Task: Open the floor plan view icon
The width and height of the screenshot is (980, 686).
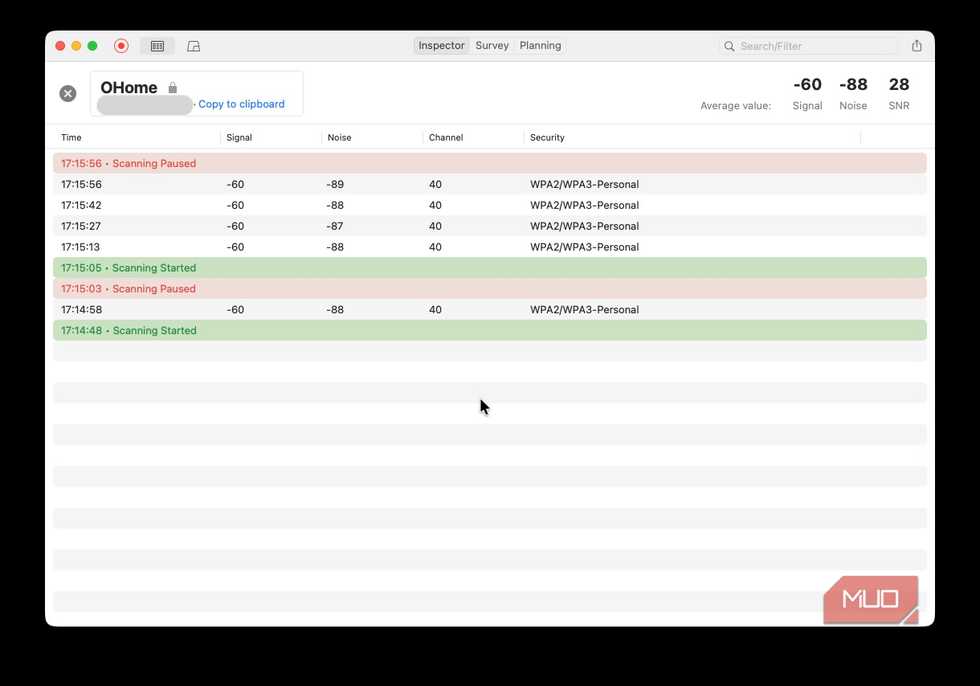Action: [194, 46]
